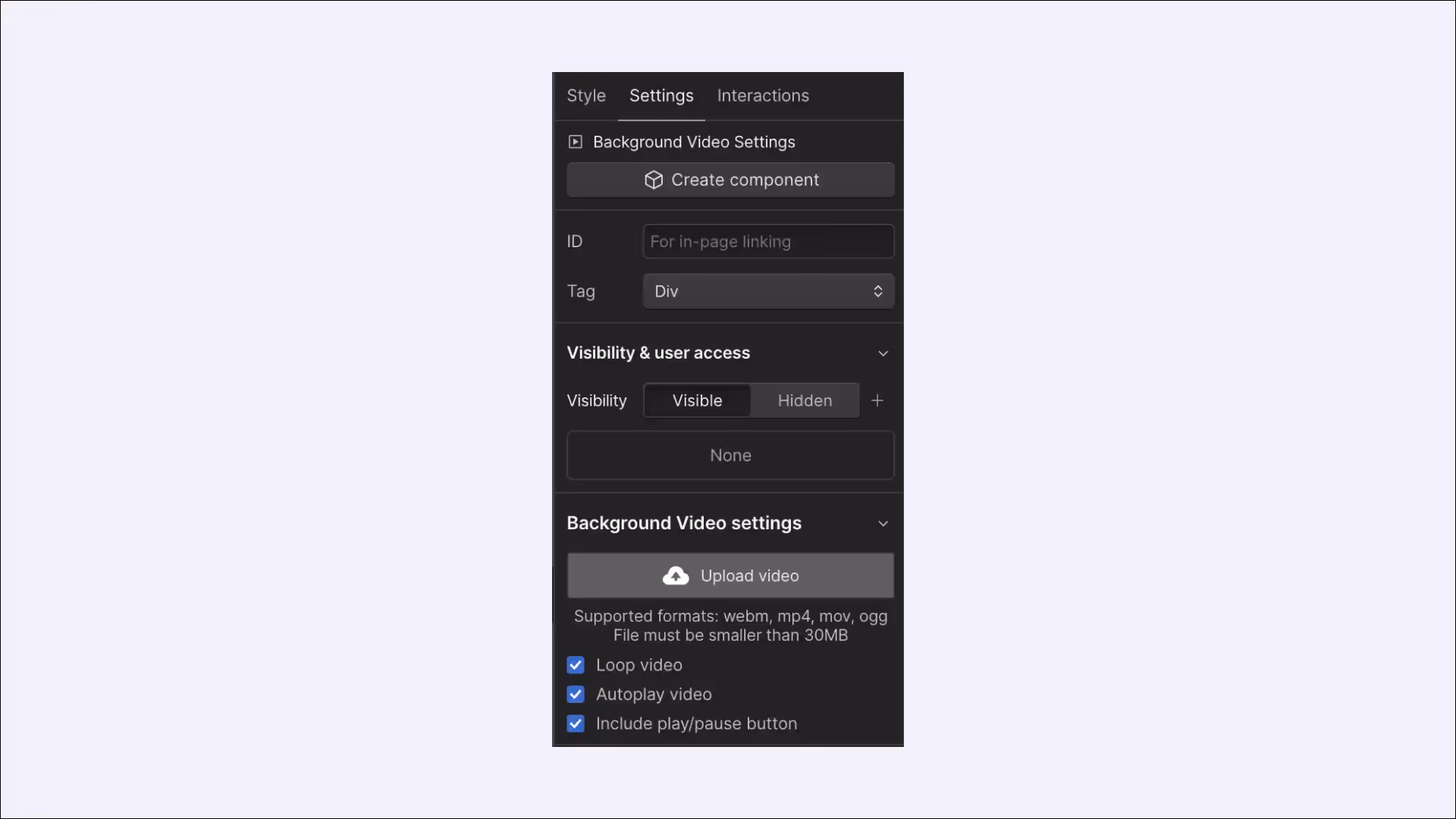Viewport: 1456px width, 819px height.
Task: Click the Tag dropdown up-down arrows
Action: pos(877,291)
